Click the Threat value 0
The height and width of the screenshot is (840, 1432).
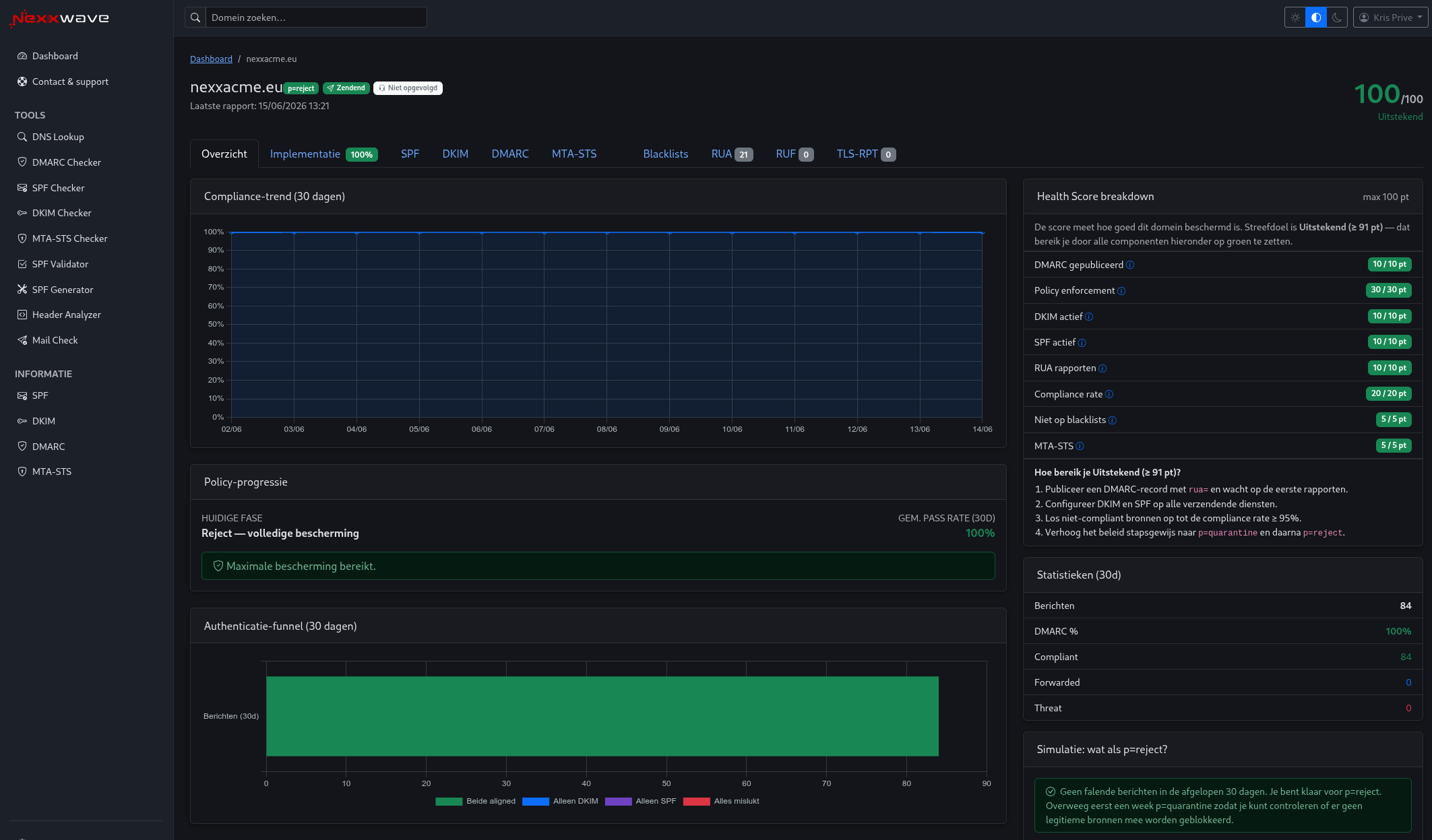pos(1408,708)
